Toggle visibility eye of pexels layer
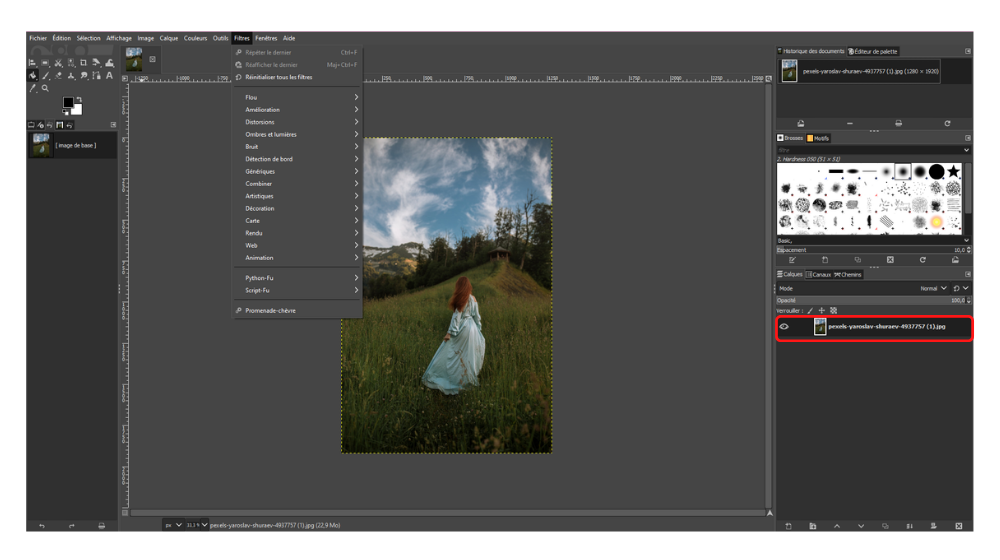The height and width of the screenshot is (560, 1000). [x=784, y=327]
